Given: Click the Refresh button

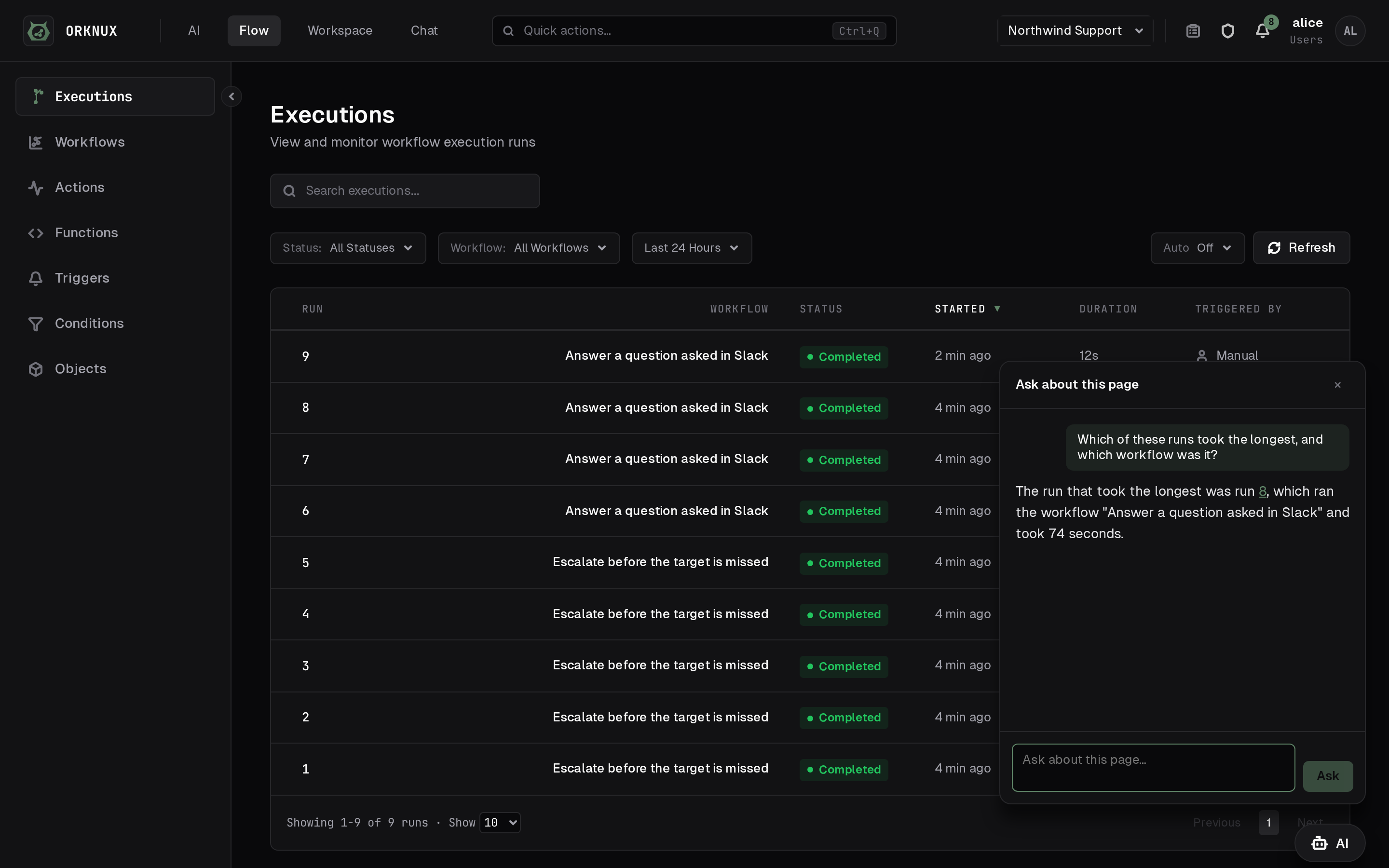Looking at the screenshot, I should pyautogui.click(x=1301, y=247).
